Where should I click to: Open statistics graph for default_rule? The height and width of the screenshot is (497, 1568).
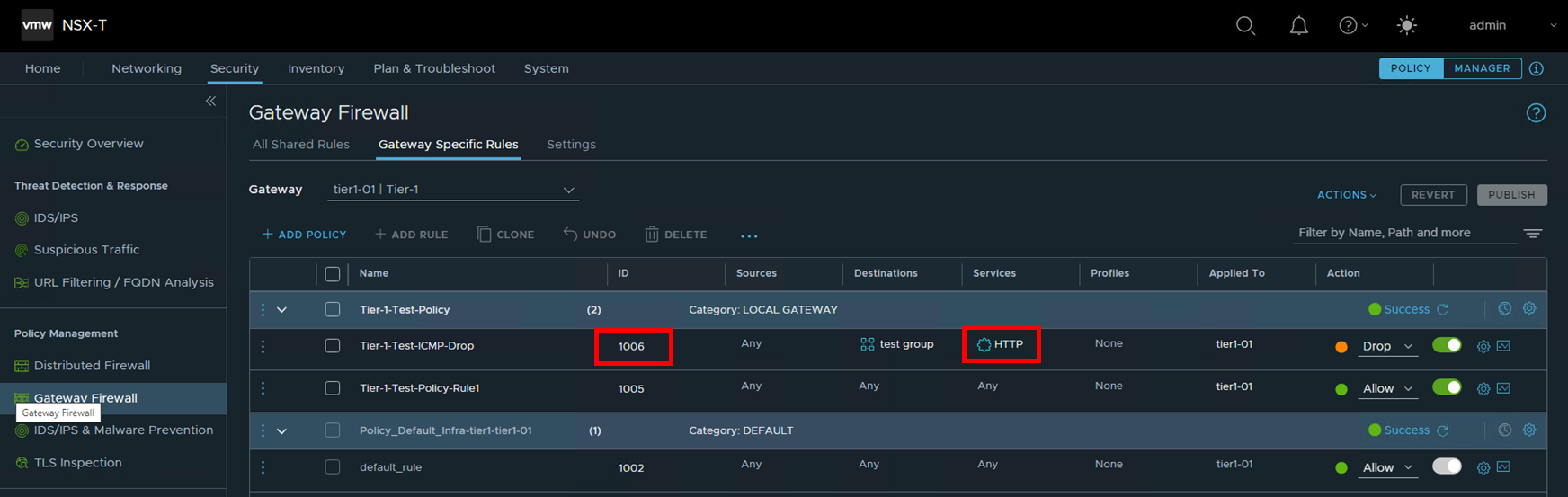pos(1503,467)
